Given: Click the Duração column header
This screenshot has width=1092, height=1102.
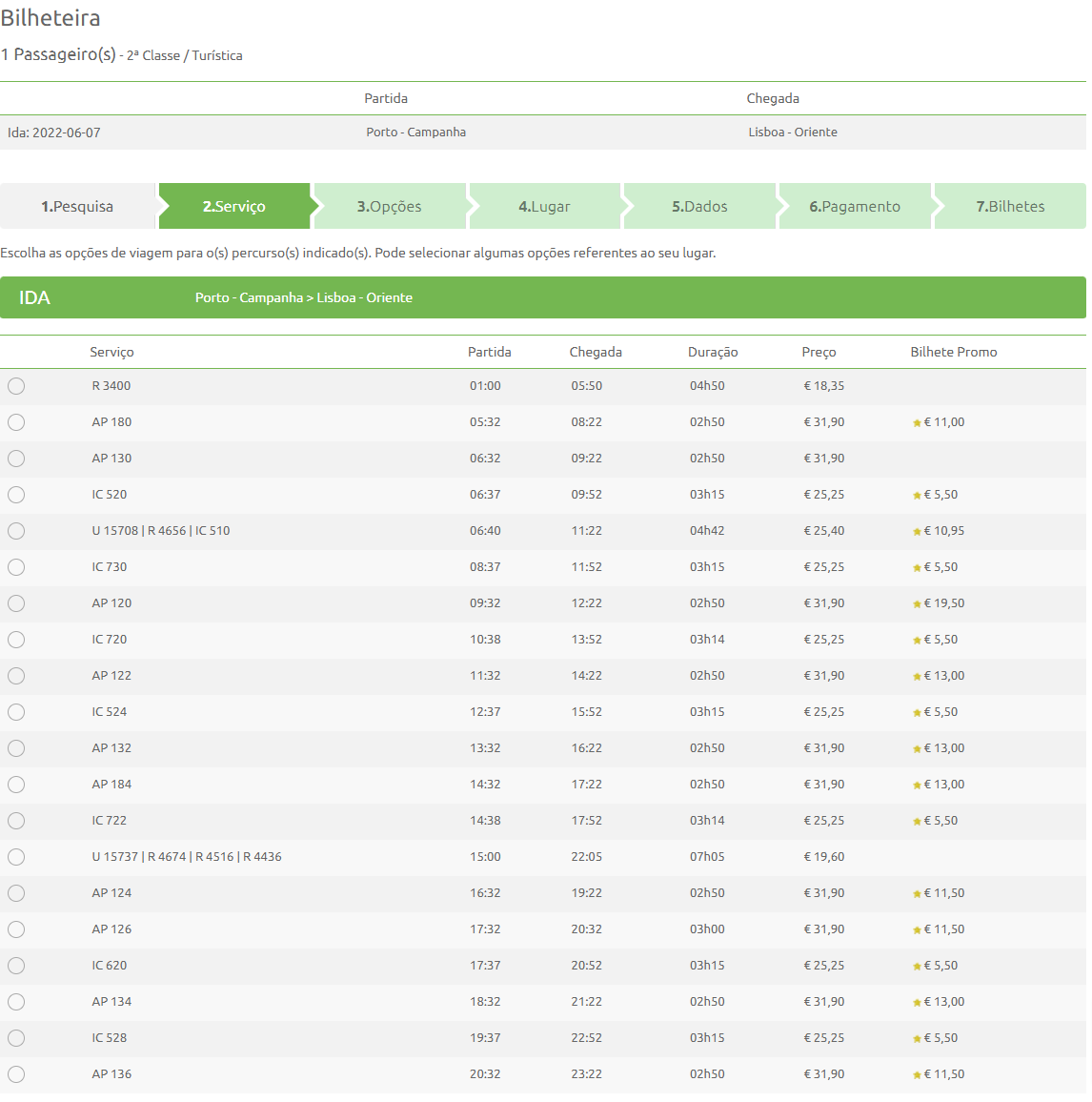Looking at the screenshot, I should coord(713,352).
